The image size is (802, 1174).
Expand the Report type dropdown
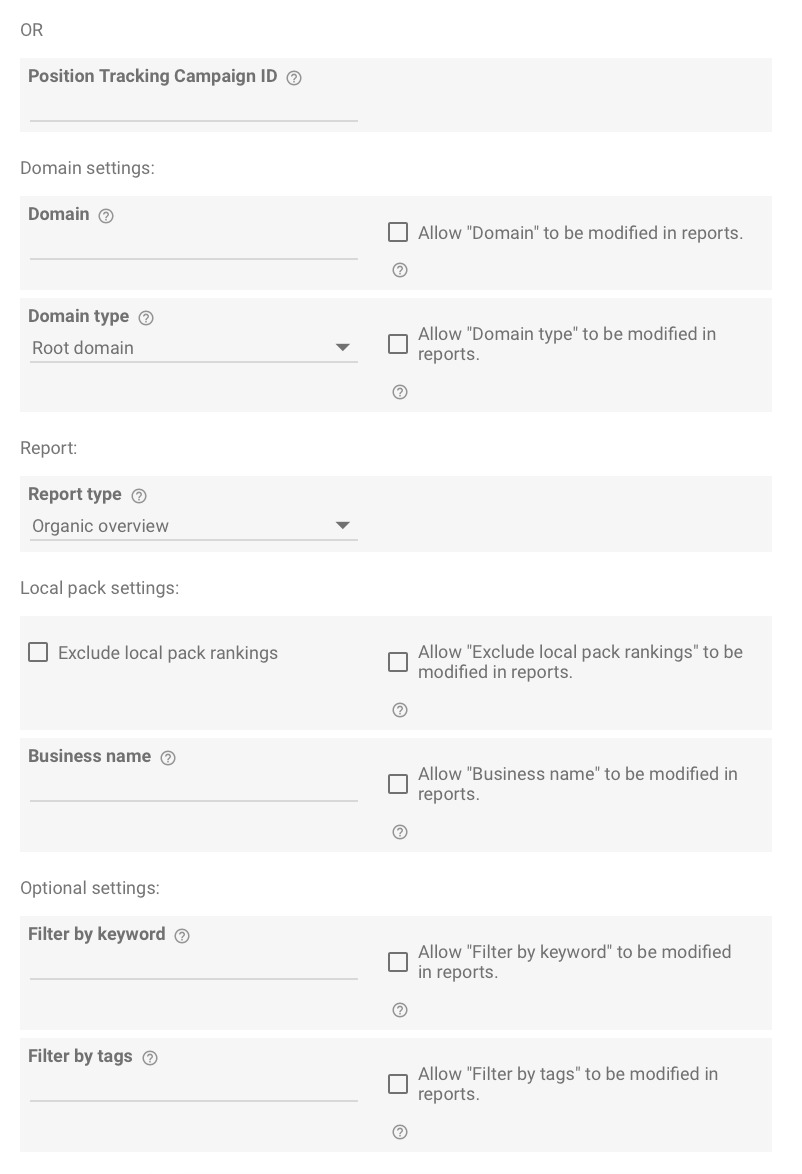193,526
